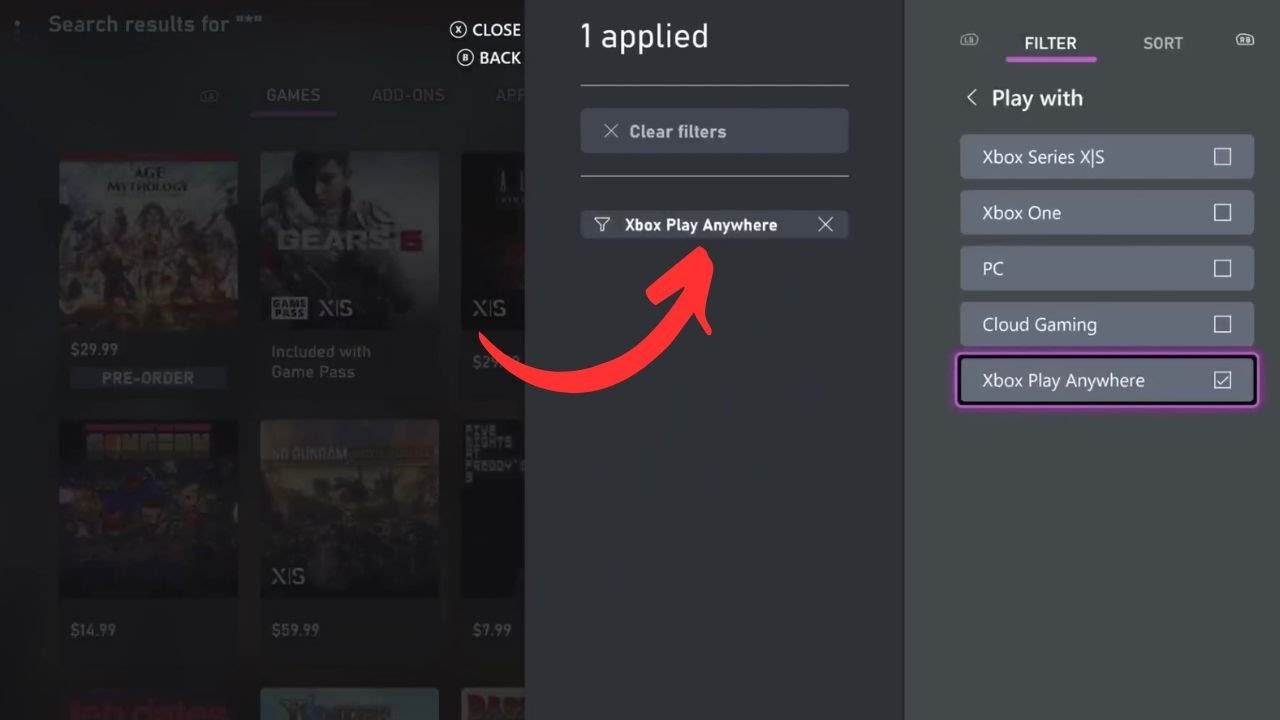Screen dimensions: 1280x720
Task: Check the Xbox Series X|S checkbox
Action: click(1222, 157)
